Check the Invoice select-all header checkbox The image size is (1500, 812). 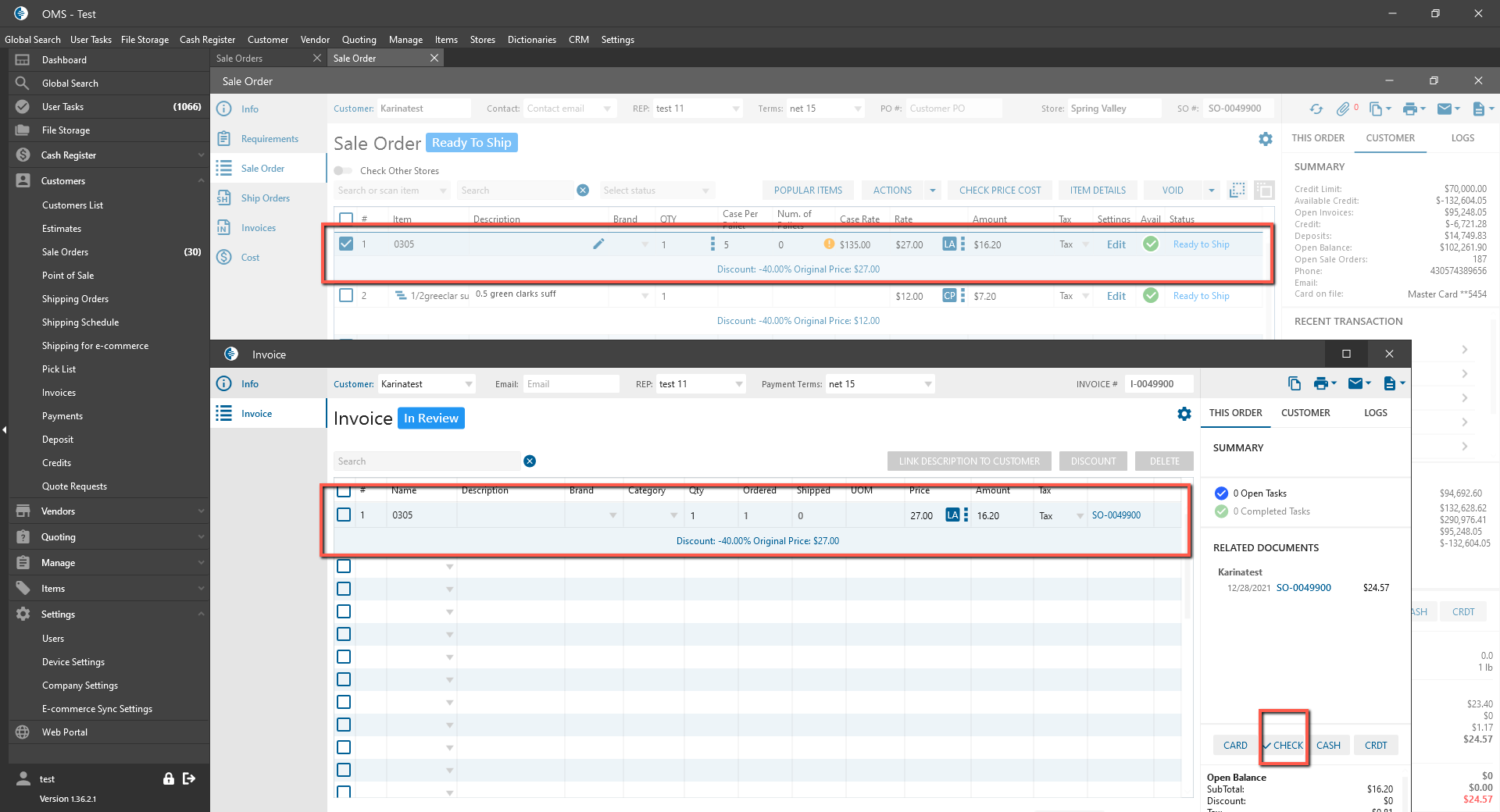[x=344, y=491]
